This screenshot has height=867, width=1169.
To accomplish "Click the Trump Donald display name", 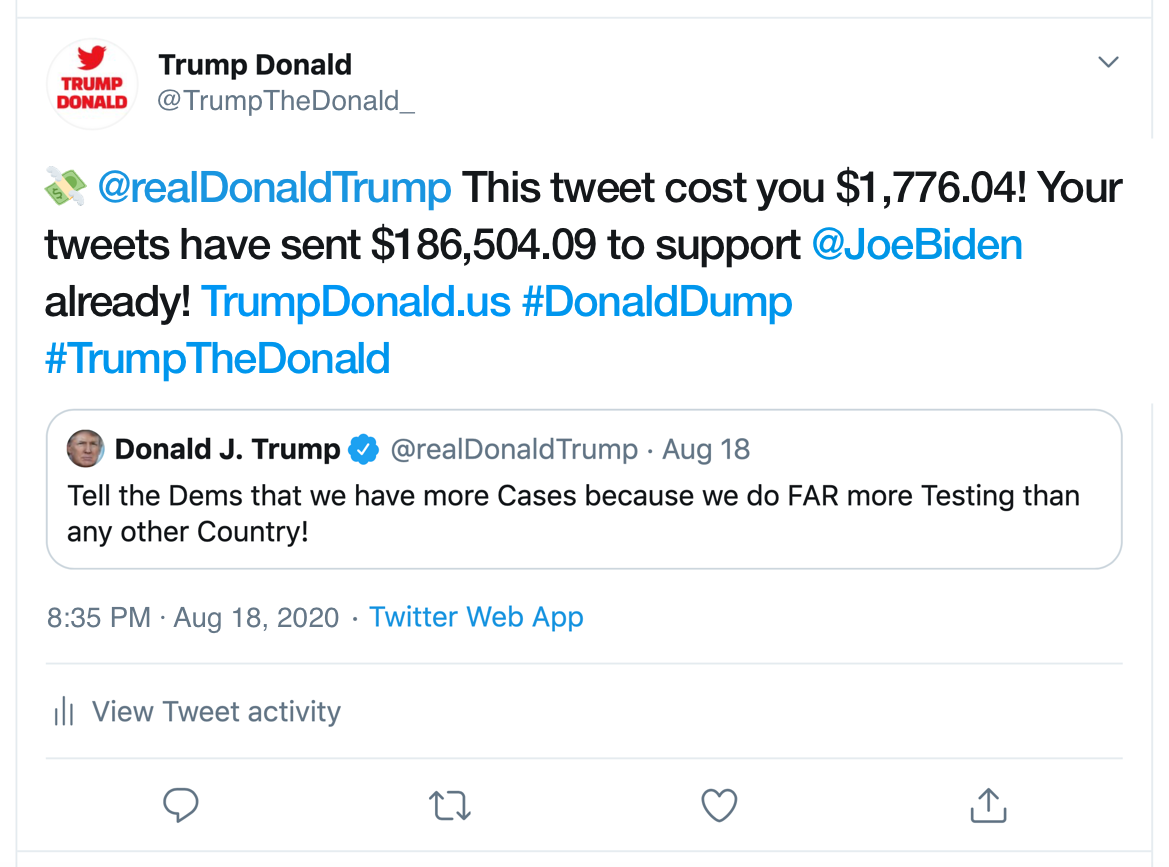I will coord(255,65).
